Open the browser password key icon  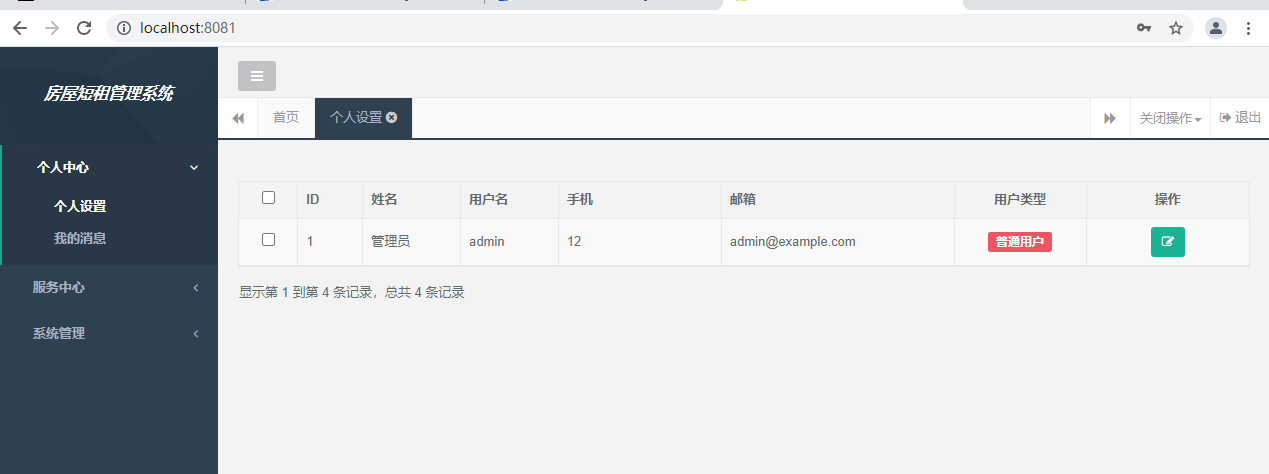coord(1144,28)
